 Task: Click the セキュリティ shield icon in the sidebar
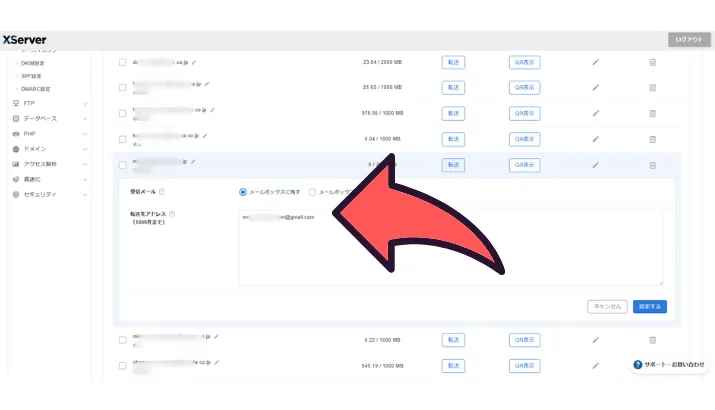[16, 194]
